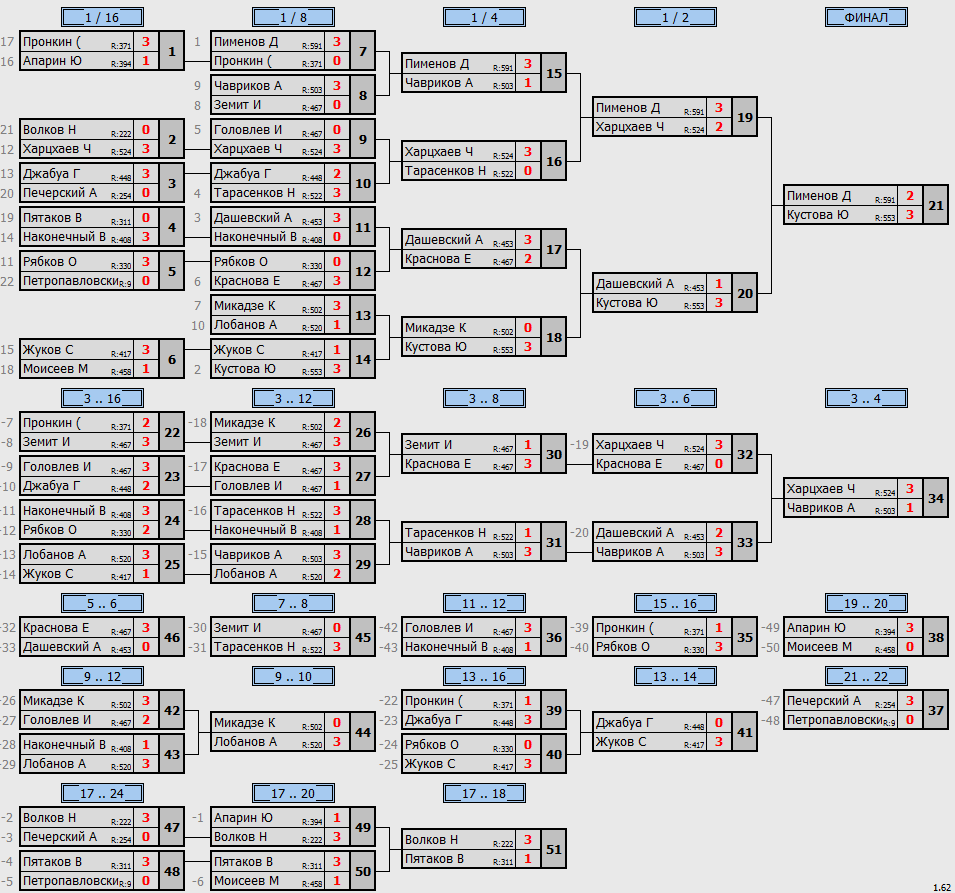Viewport: 955px width, 893px height.
Task: Click Жуков С in match 41
Action: (621, 742)
